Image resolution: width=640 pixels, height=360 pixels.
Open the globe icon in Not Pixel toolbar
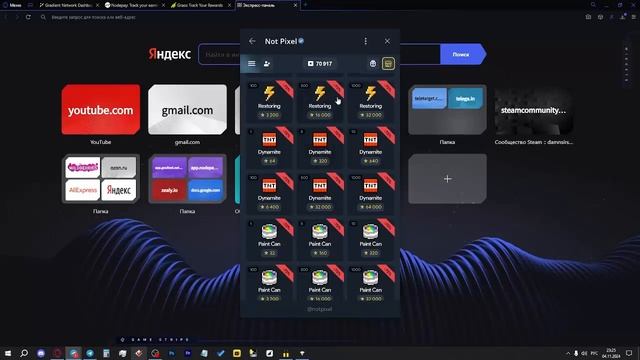373,64
